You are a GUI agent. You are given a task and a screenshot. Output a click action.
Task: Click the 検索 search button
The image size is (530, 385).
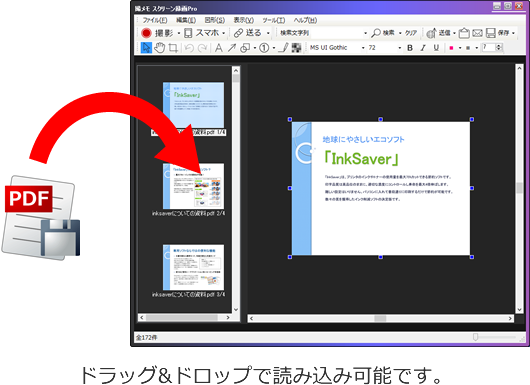click(x=383, y=33)
